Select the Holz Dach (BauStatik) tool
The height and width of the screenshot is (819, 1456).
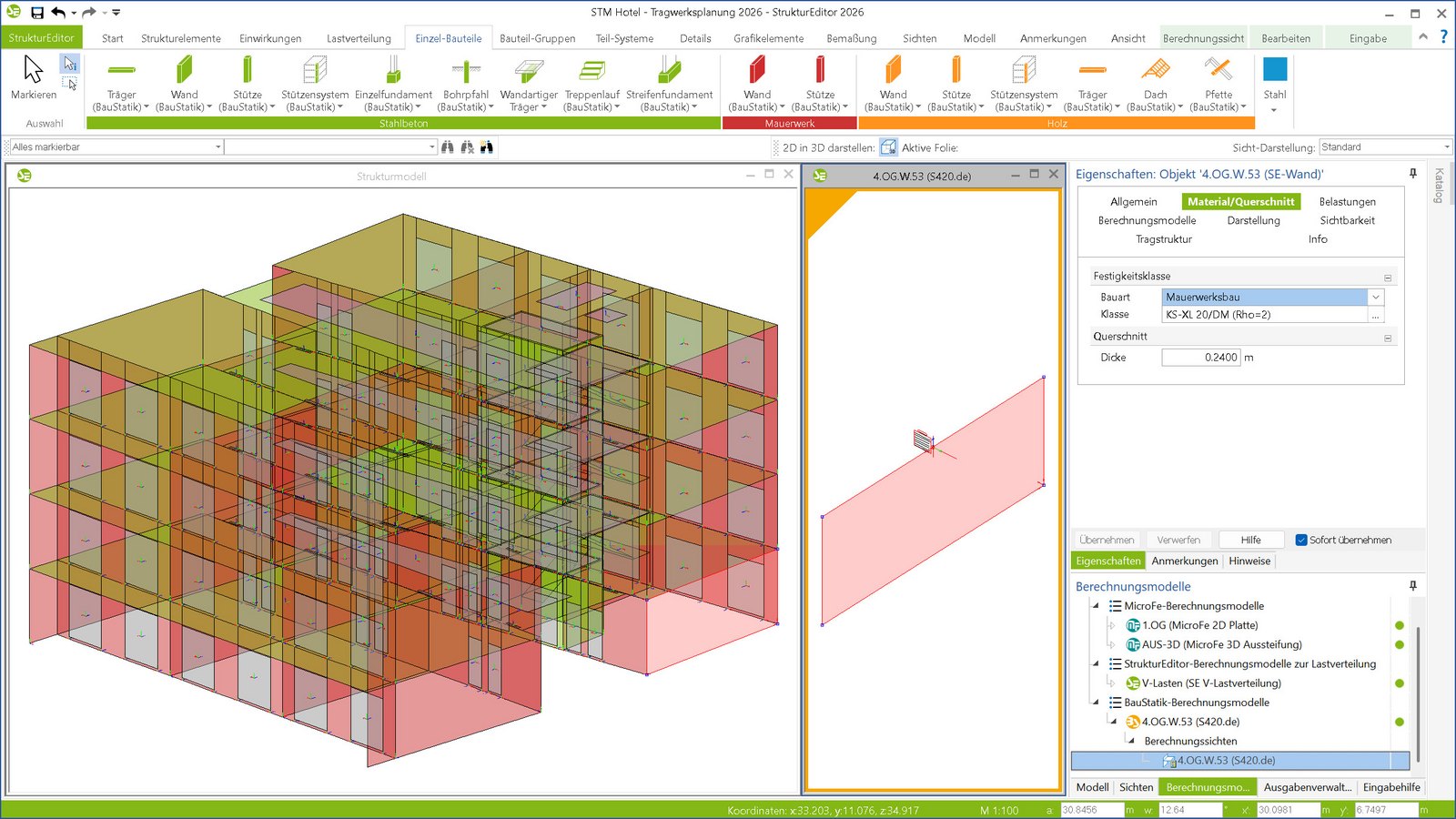pyautogui.click(x=1155, y=71)
